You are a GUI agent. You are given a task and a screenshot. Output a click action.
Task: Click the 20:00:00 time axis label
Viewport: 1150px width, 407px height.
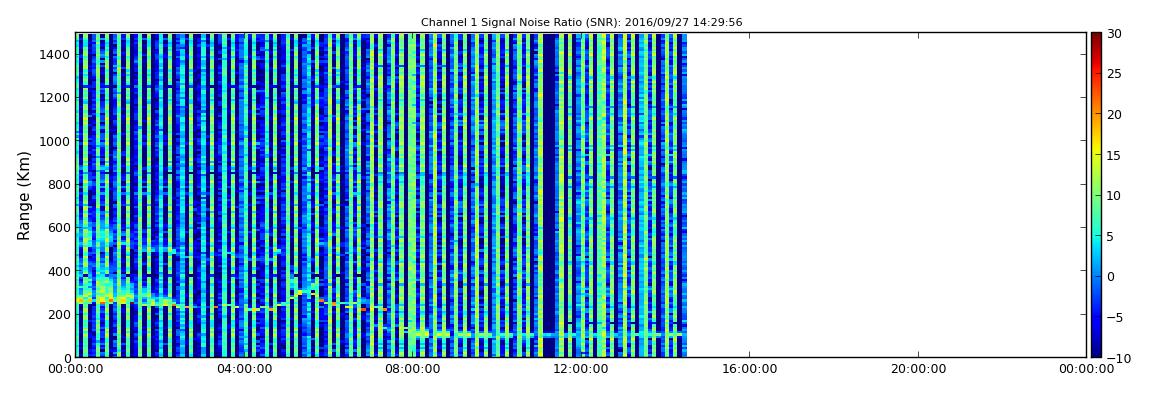tap(918, 370)
